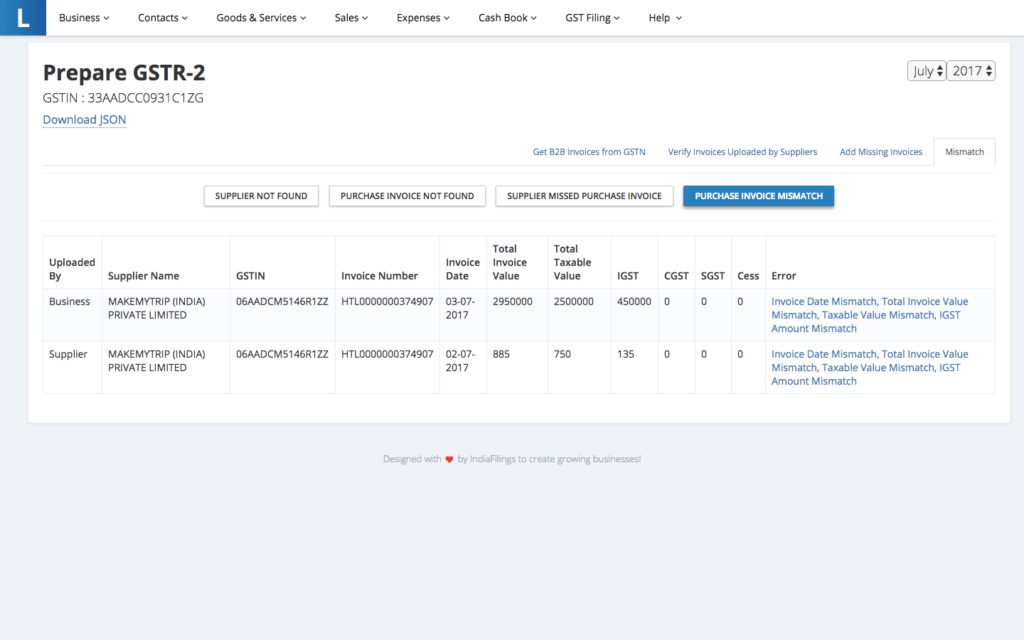Expand the Cash Book menu
The width and height of the screenshot is (1024, 640).
507,17
